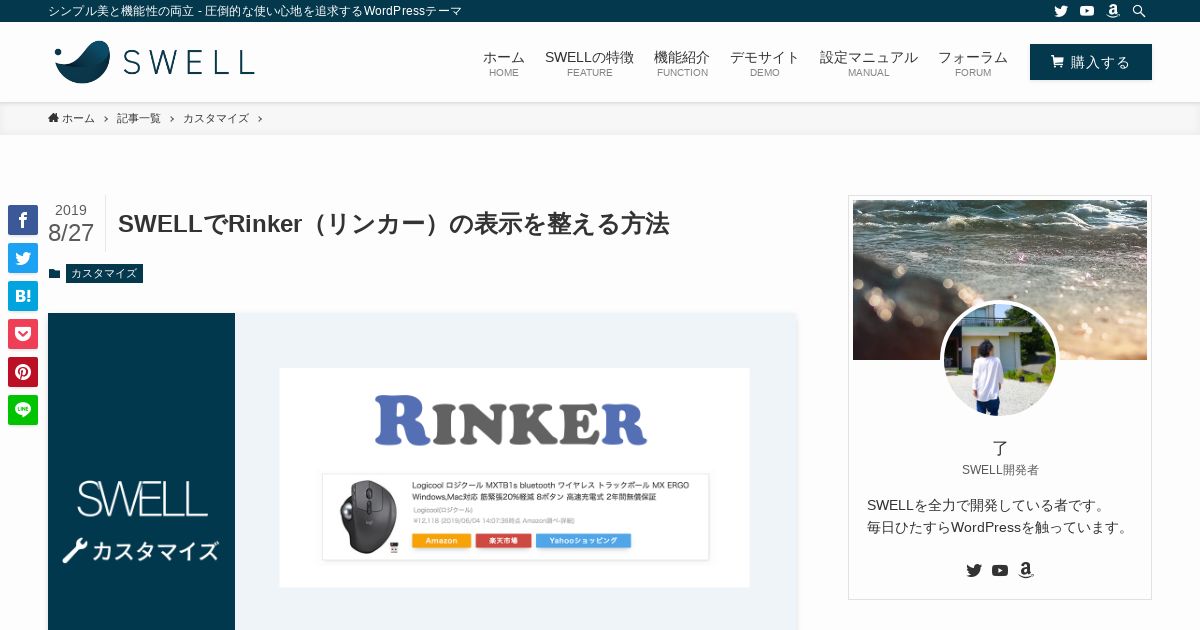Click the Rinker article featured image
This screenshot has width=1200, height=630.
tap(422, 472)
